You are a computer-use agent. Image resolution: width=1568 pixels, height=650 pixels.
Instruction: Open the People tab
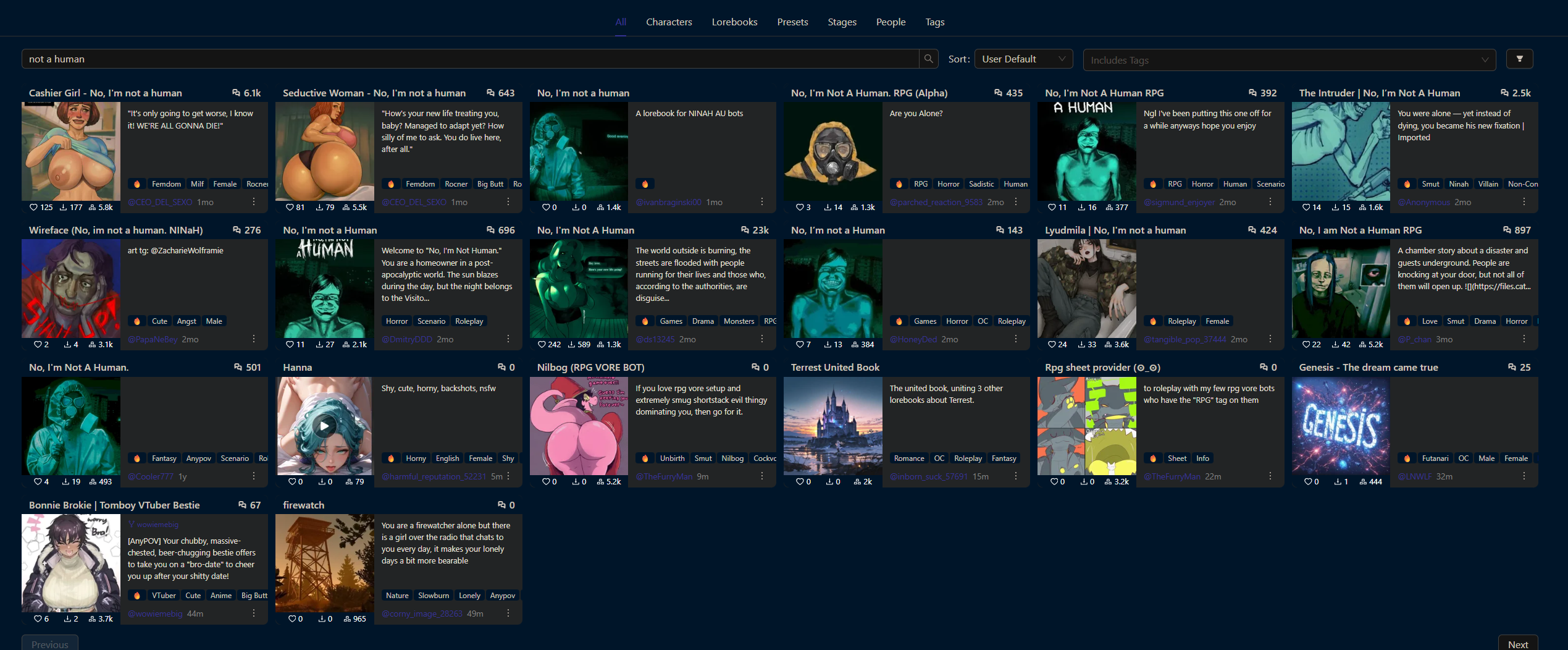point(891,22)
